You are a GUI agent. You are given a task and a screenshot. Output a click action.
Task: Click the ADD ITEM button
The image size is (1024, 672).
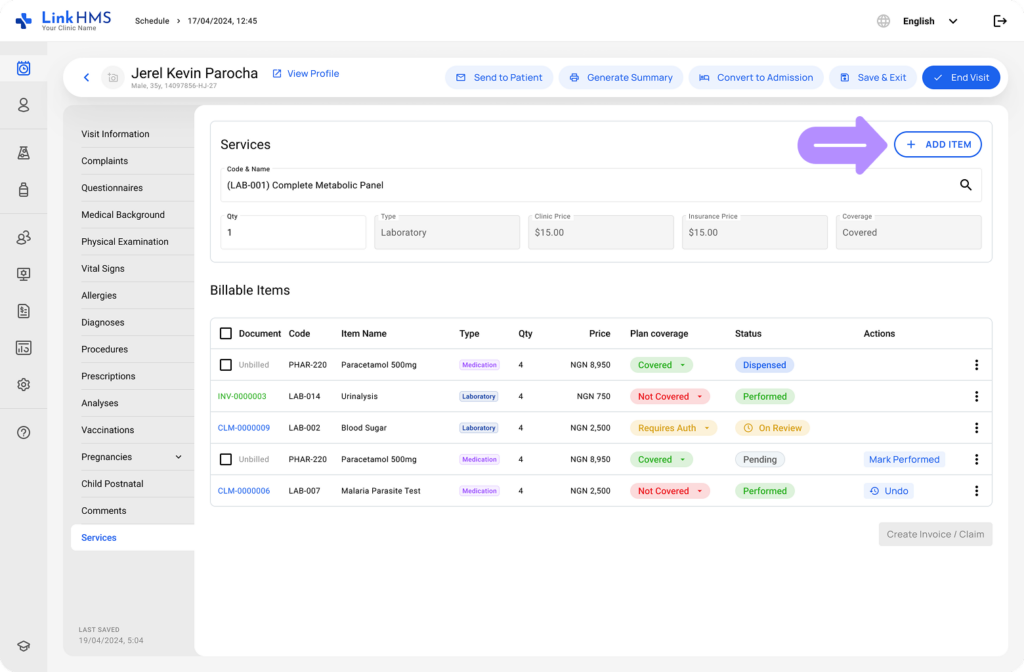click(x=937, y=144)
